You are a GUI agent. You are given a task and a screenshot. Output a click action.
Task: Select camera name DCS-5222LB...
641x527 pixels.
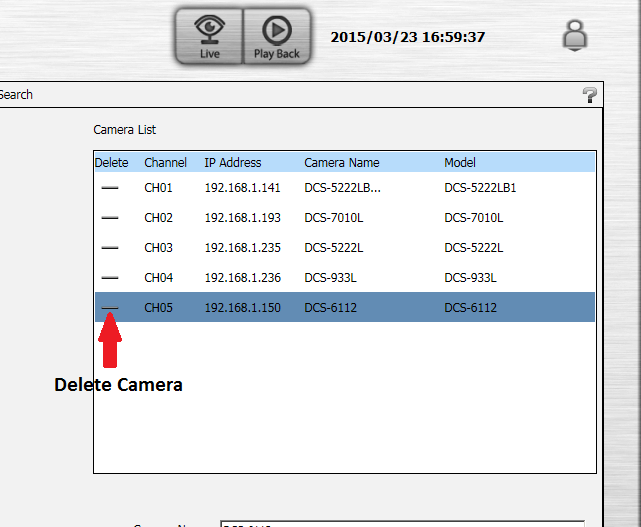tap(342, 188)
